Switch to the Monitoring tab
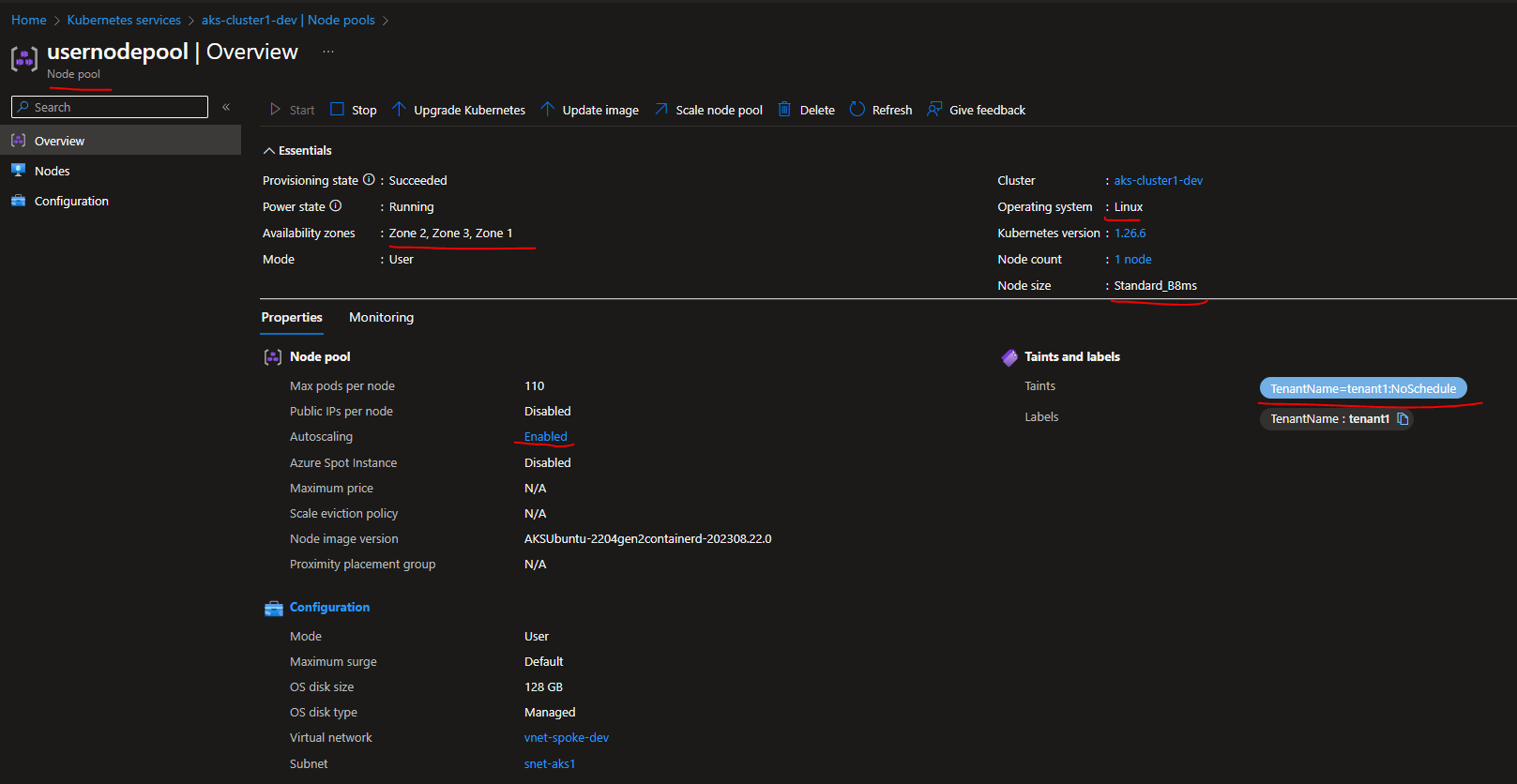The width and height of the screenshot is (1517, 784). (381, 318)
